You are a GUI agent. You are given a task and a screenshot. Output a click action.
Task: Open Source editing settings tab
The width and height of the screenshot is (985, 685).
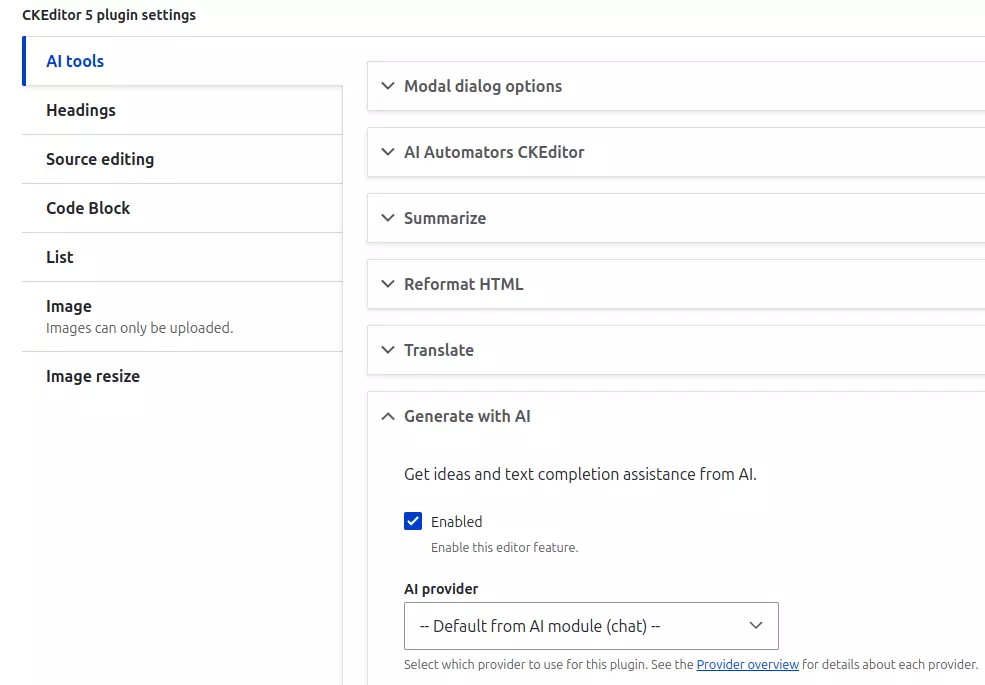pos(182,159)
